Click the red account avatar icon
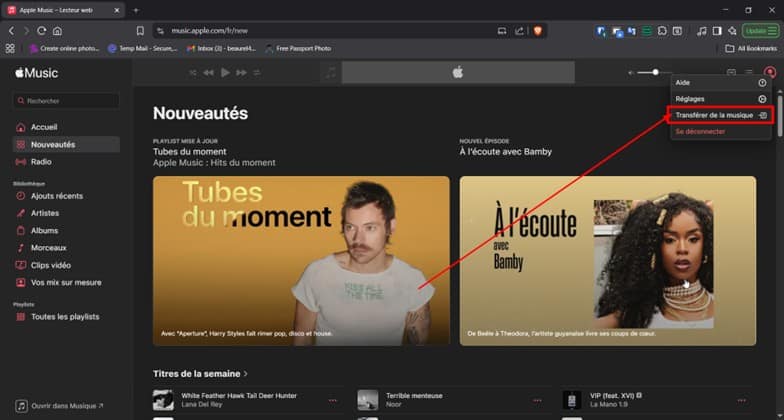784x420 pixels. coord(770,72)
